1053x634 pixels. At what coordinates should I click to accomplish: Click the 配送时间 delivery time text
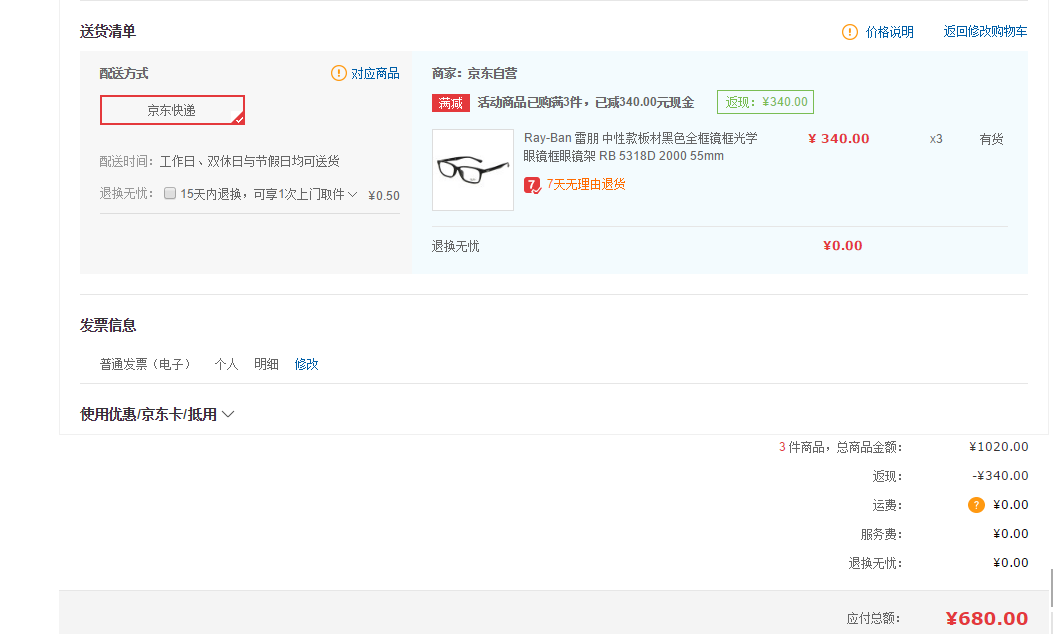[x=220, y=161]
